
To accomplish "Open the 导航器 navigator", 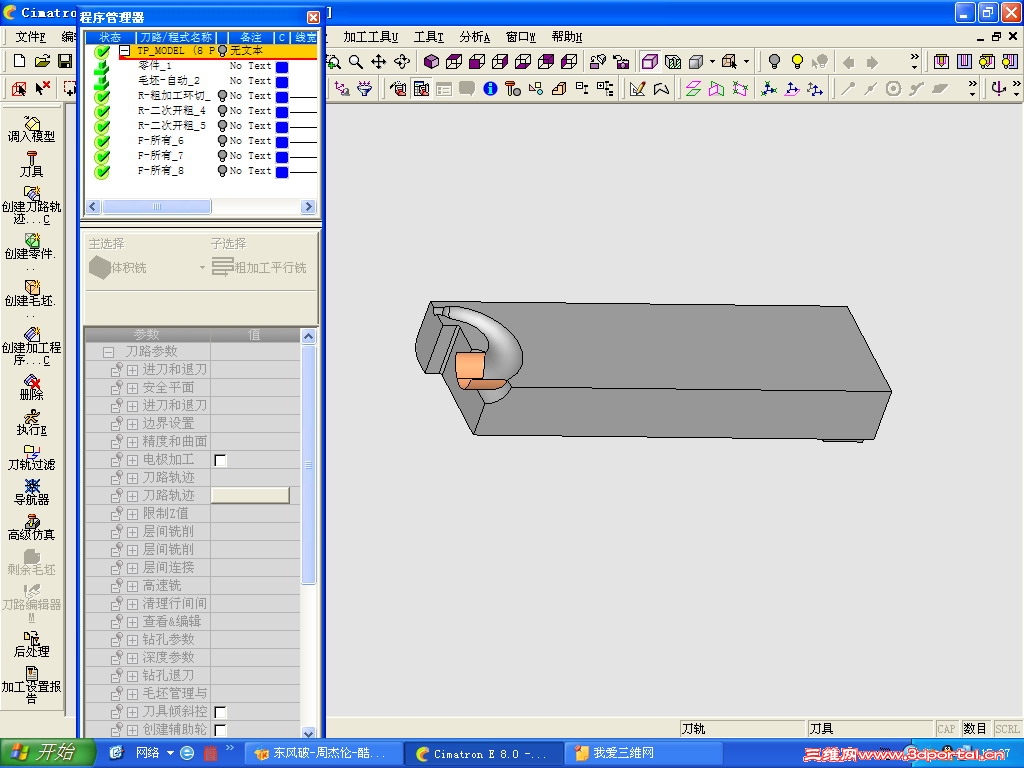I will point(31,493).
